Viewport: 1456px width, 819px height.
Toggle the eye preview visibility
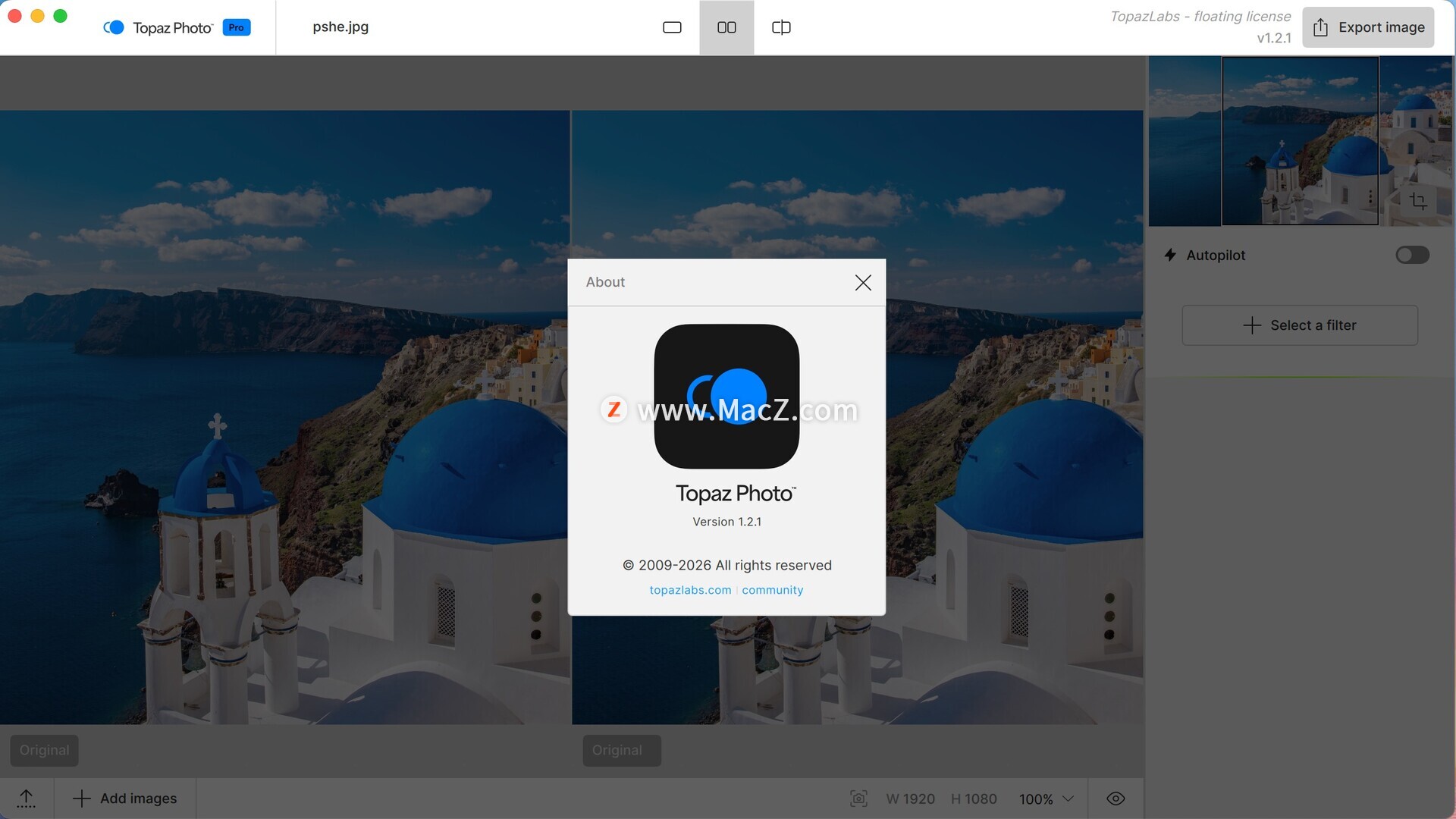(x=1116, y=799)
